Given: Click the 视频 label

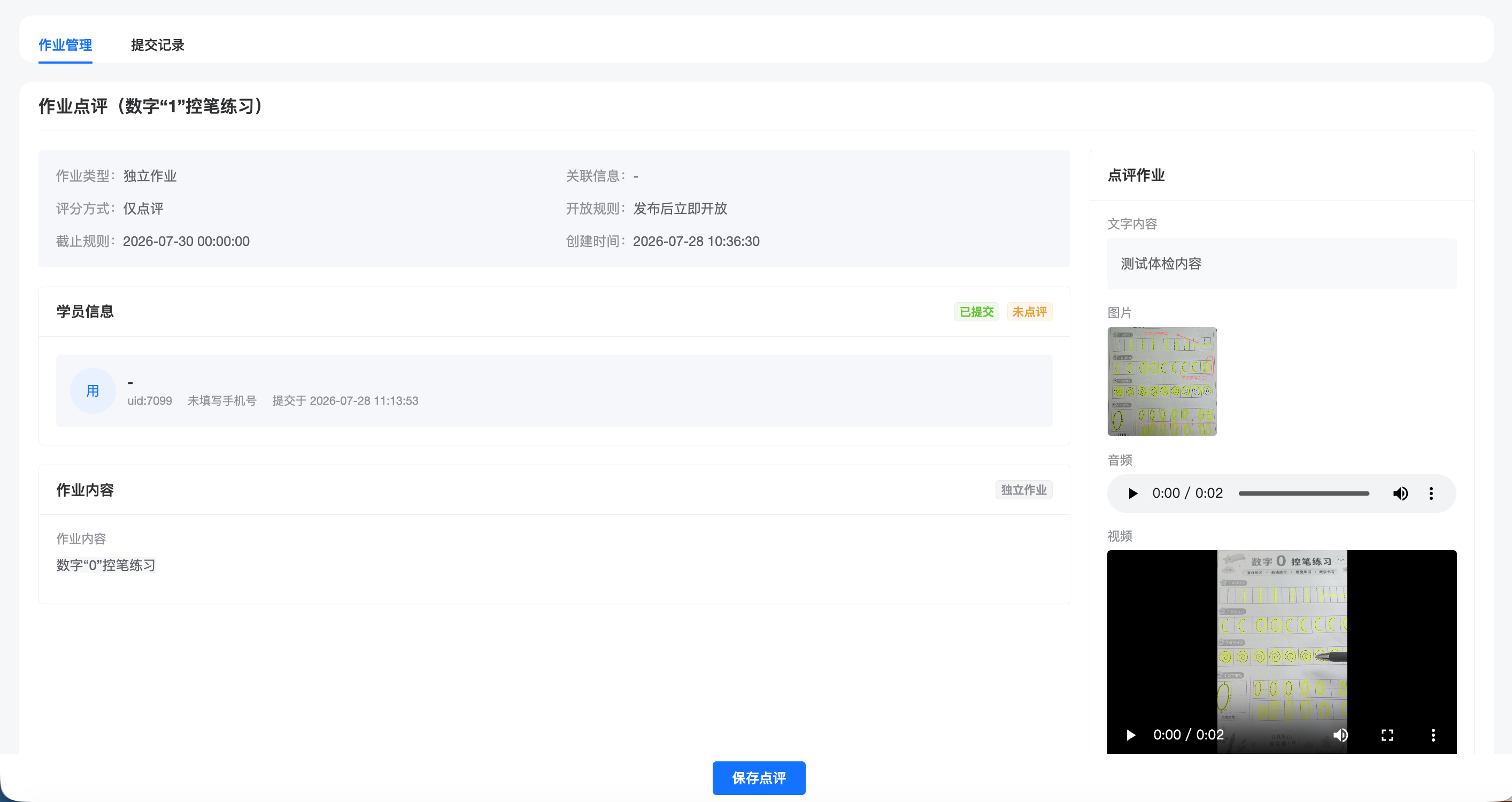Looking at the screenshot, I should tap(1120, 536).
